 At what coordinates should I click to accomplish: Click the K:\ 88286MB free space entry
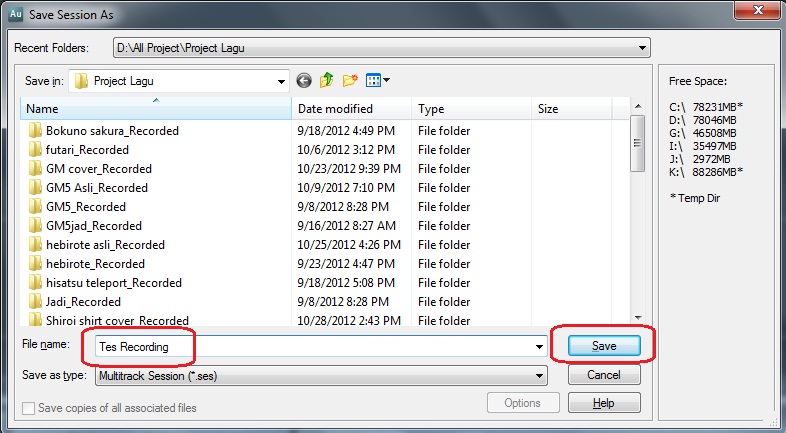pos(706,172)
